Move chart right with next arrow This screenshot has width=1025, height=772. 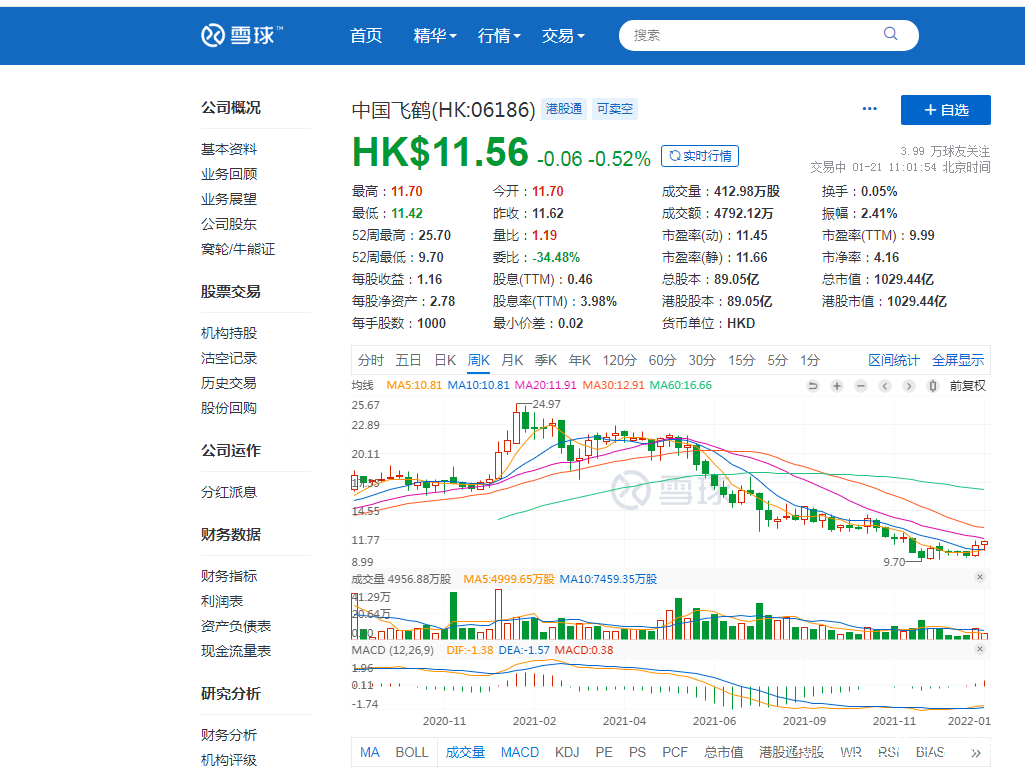pos(909,386)
